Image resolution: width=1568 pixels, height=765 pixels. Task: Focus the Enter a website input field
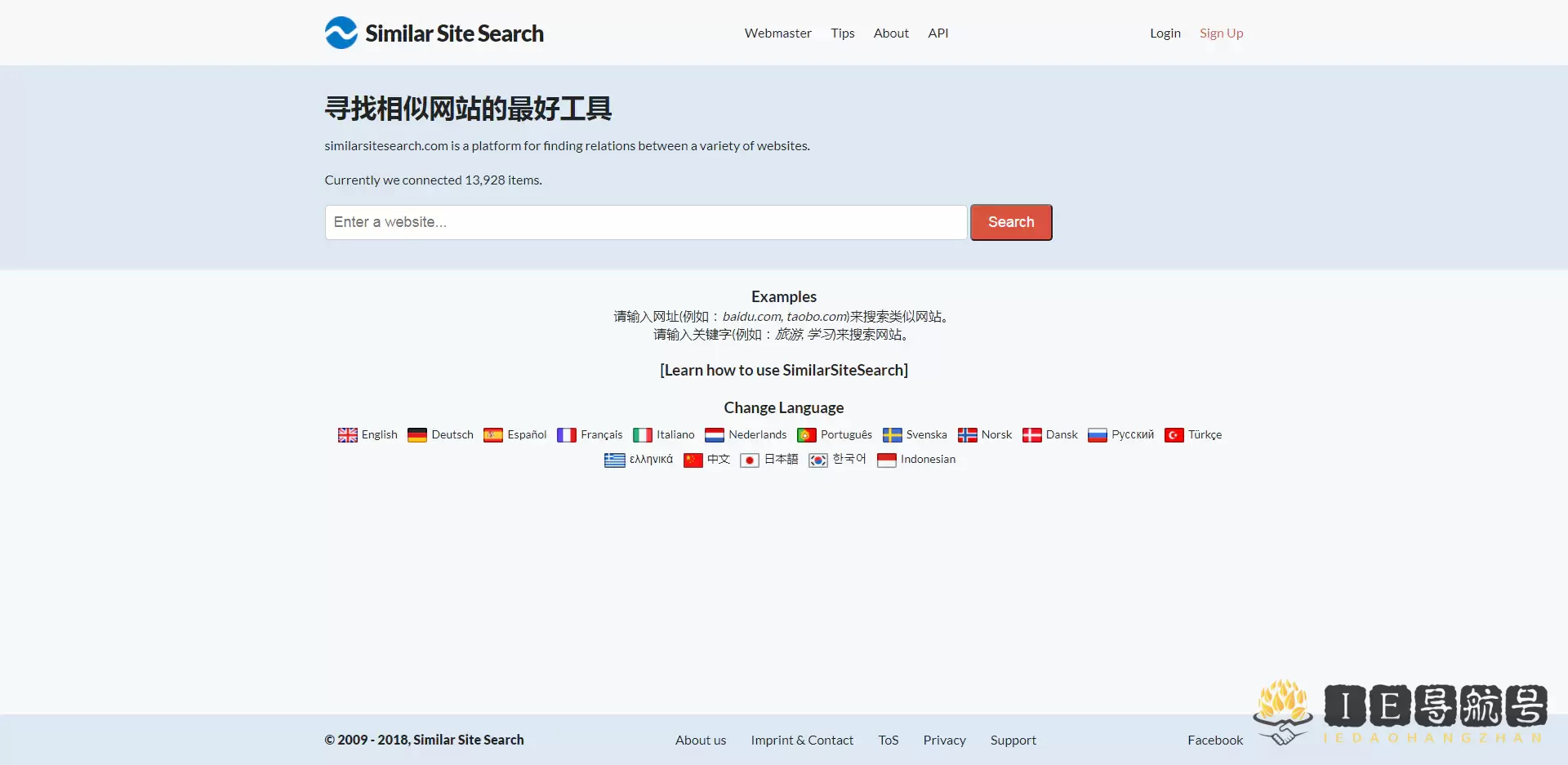click(645, 222)
